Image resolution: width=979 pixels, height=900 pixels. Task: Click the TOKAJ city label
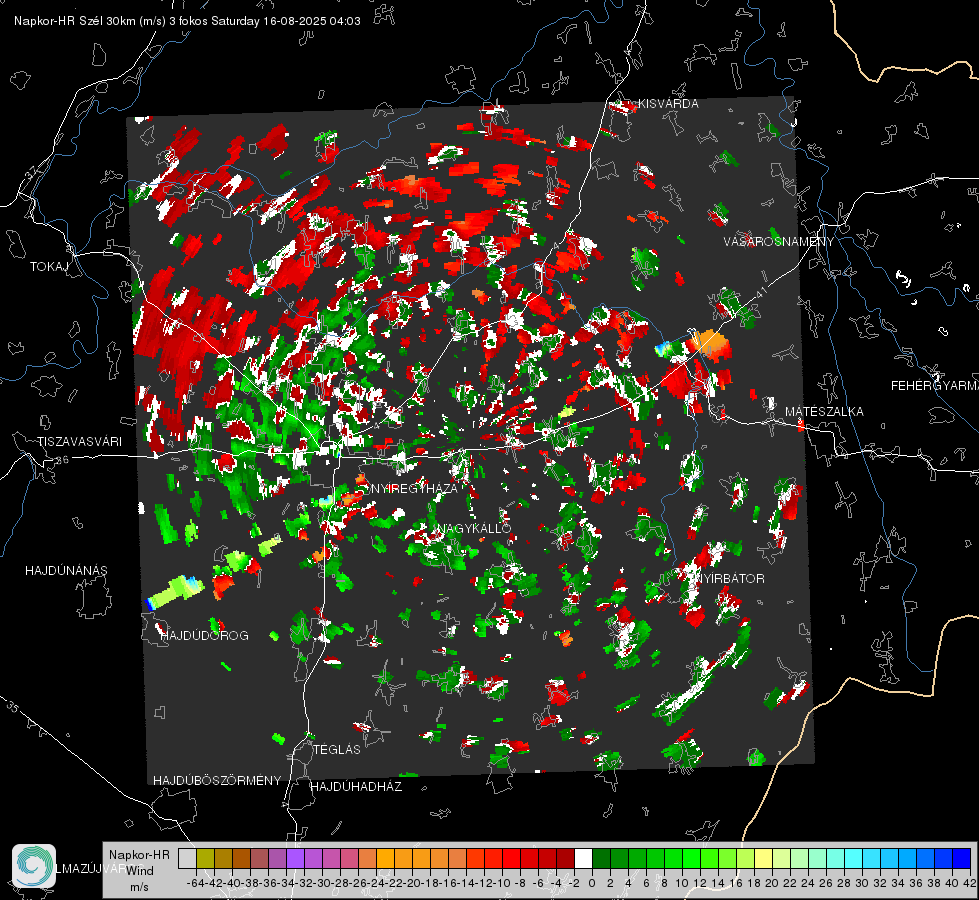(x=49, y=267)
